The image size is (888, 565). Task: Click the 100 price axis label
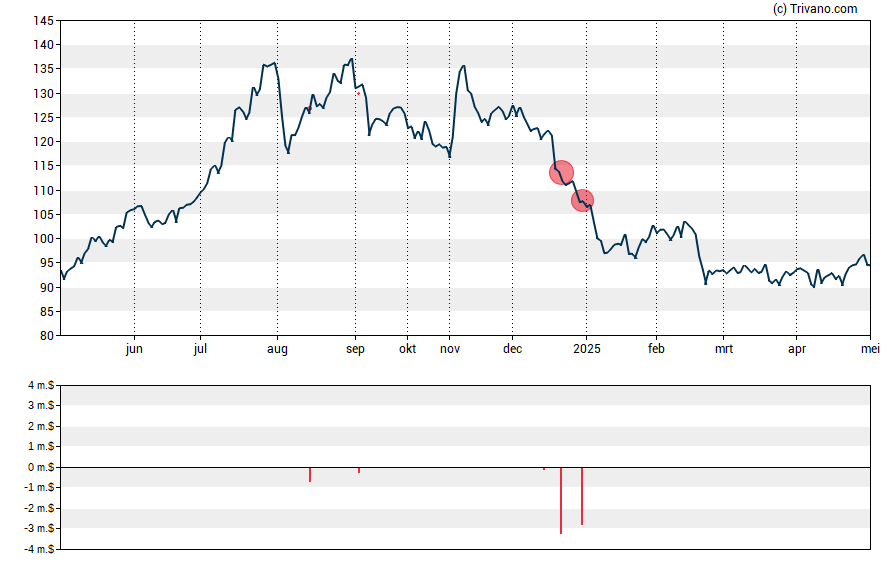point(44,239)
